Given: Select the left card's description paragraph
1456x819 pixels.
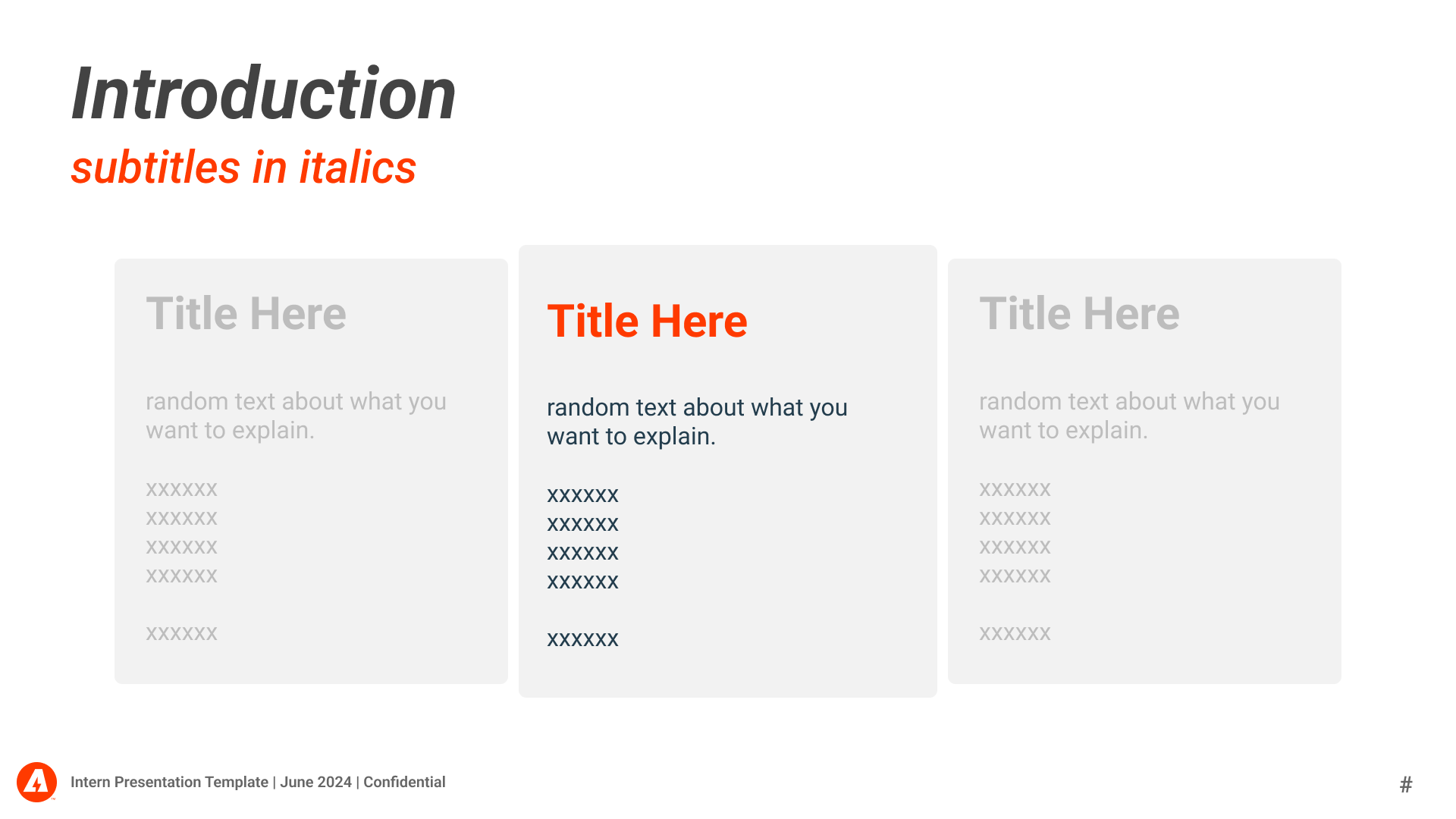Looking at the screenshot, I should tap(296, 416).
